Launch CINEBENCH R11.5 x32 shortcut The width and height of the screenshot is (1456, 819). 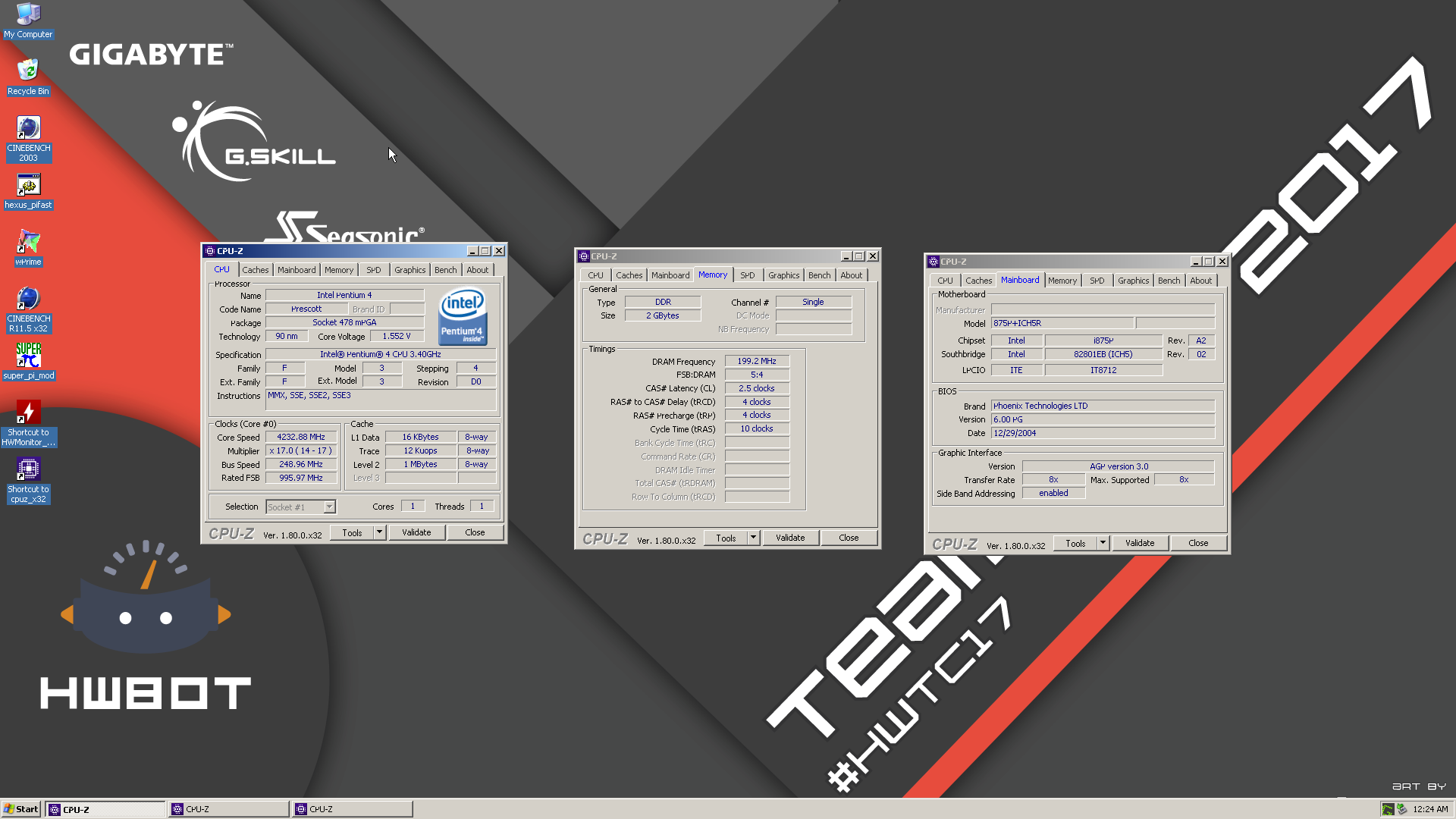28,309
